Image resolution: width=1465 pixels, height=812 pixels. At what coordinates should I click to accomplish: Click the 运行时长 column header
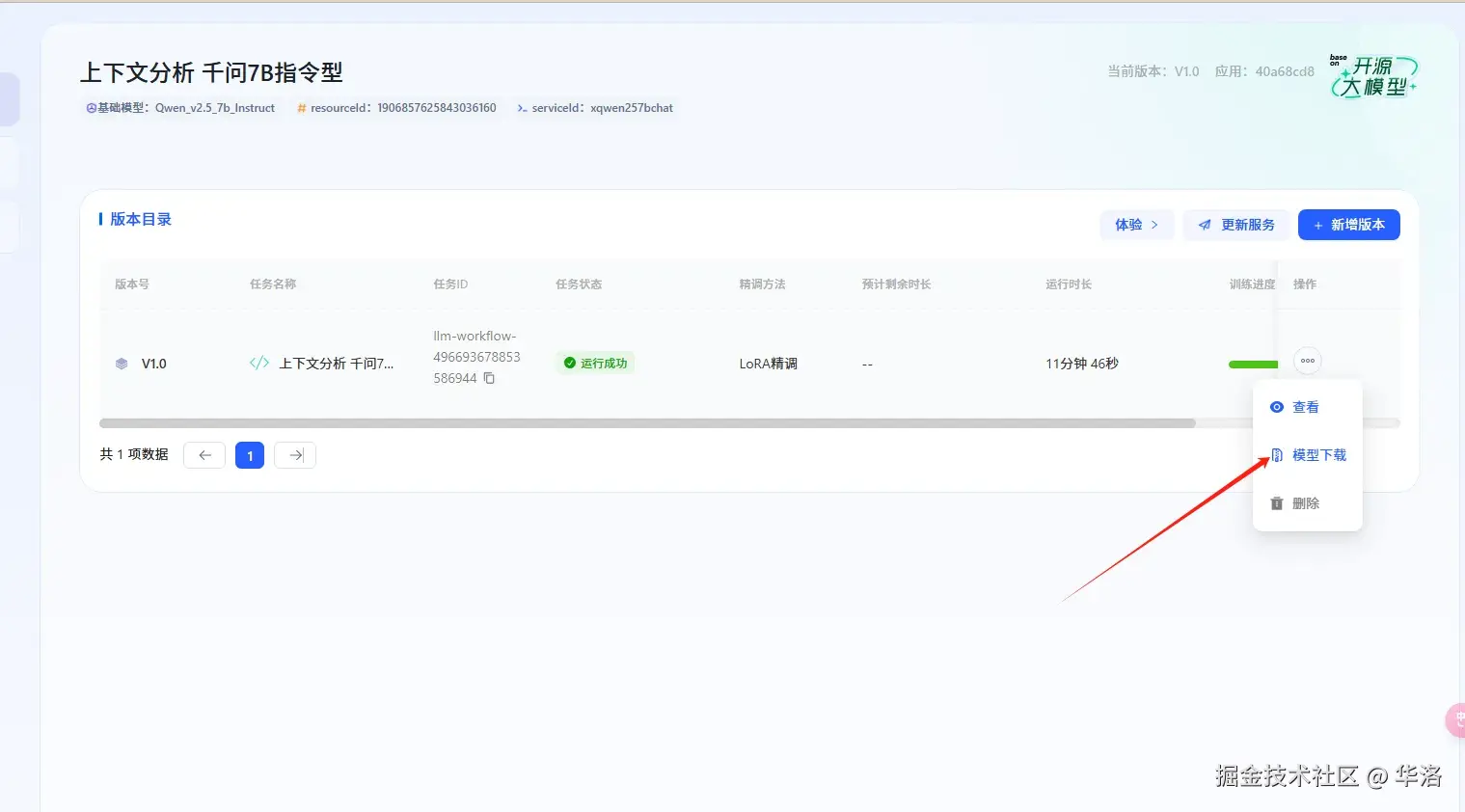pyautogui.click(x=1069, y=284)
